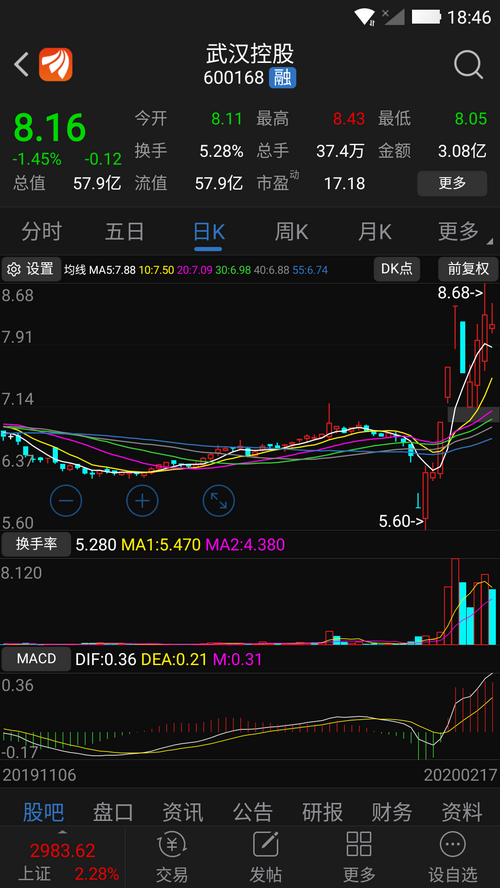Open the 盘口 order book tab
Image resolution: width=500 pixels, height=888 pixels.
(113, 812)
